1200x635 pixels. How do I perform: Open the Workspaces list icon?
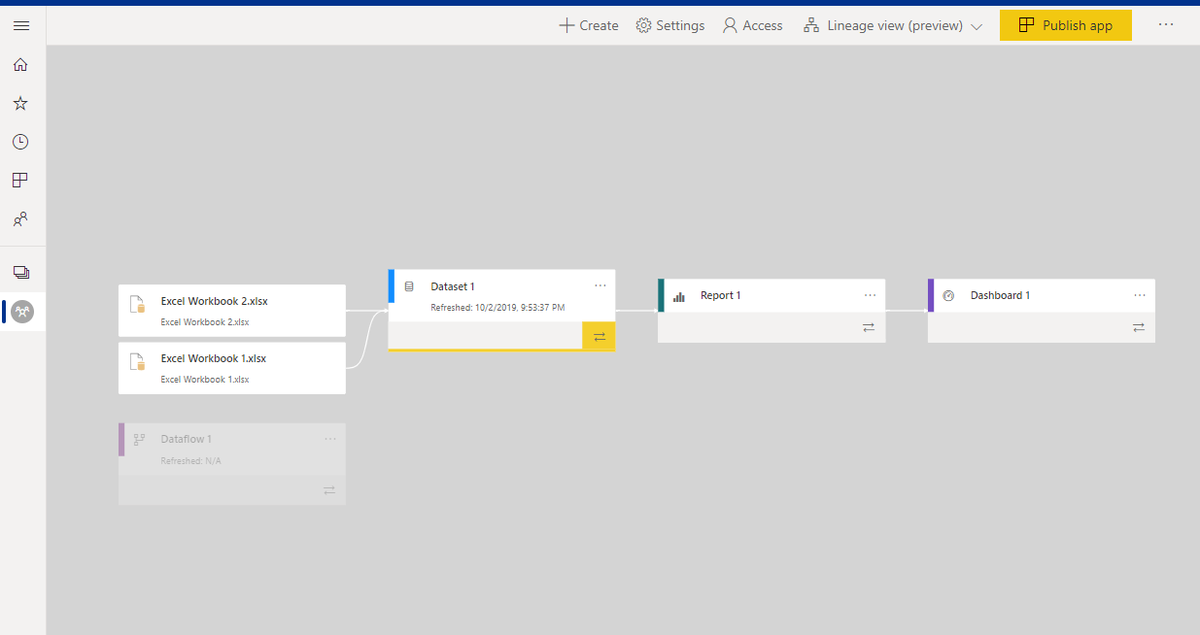(21, 270)
